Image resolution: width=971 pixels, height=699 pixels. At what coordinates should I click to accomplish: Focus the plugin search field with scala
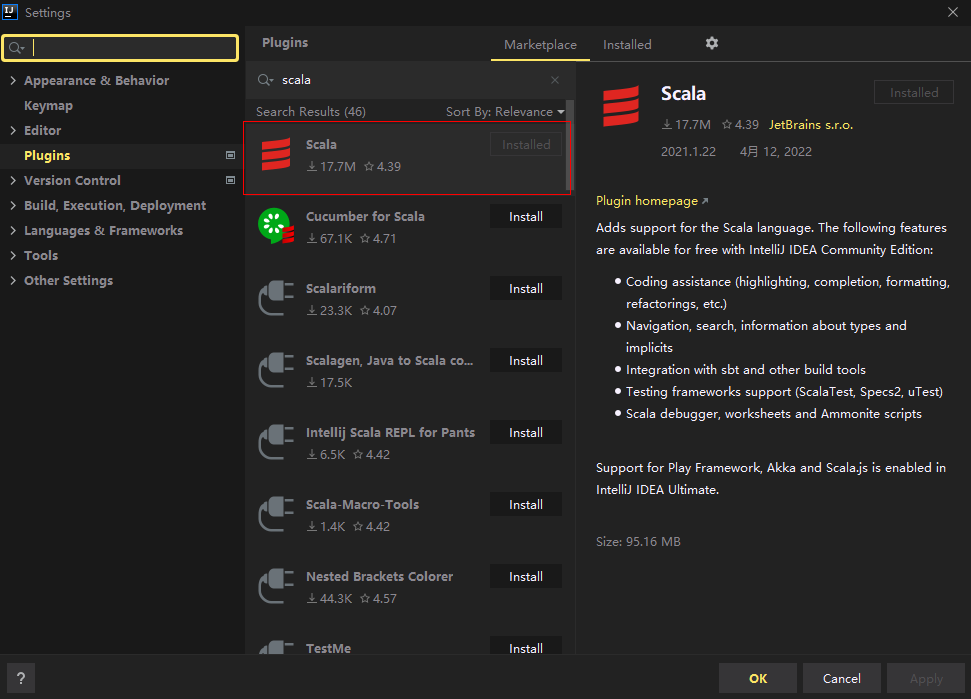(409, 80)
